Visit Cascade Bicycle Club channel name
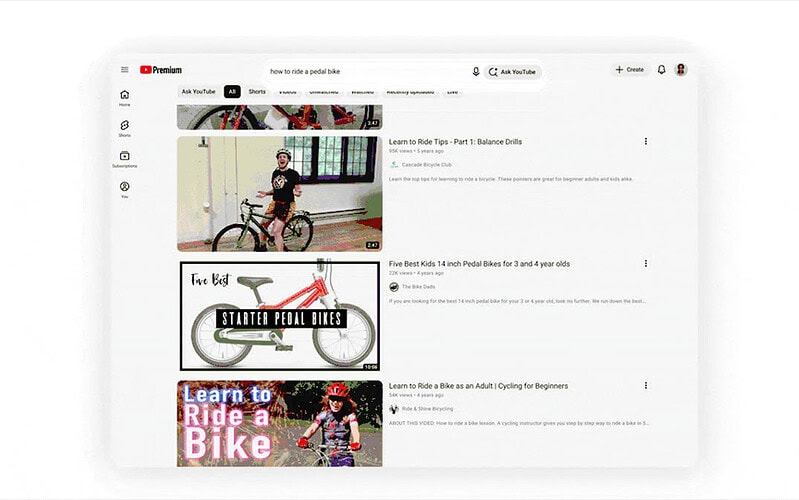This screenshot has height=500, width=799. pyautogui.click(x=427, y=165)
